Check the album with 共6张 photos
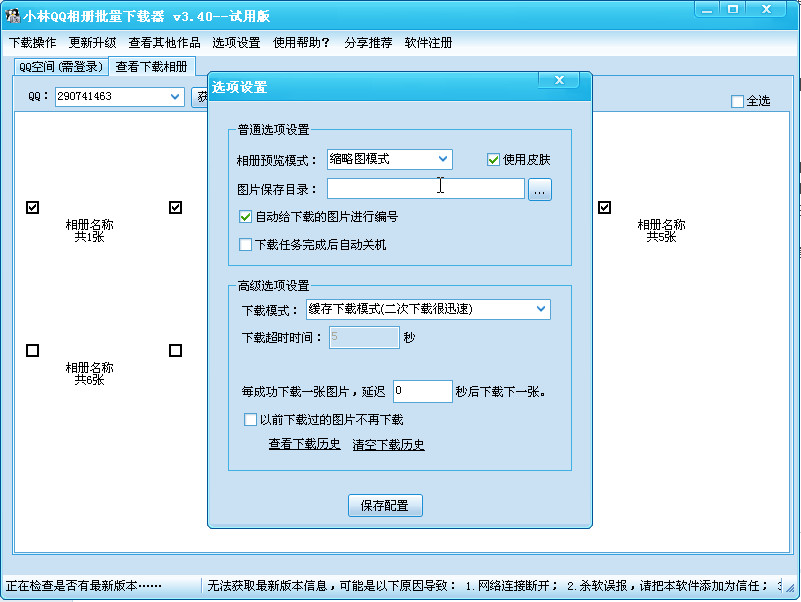This screenshot has width=801, height=602. [x=32, y=350]
